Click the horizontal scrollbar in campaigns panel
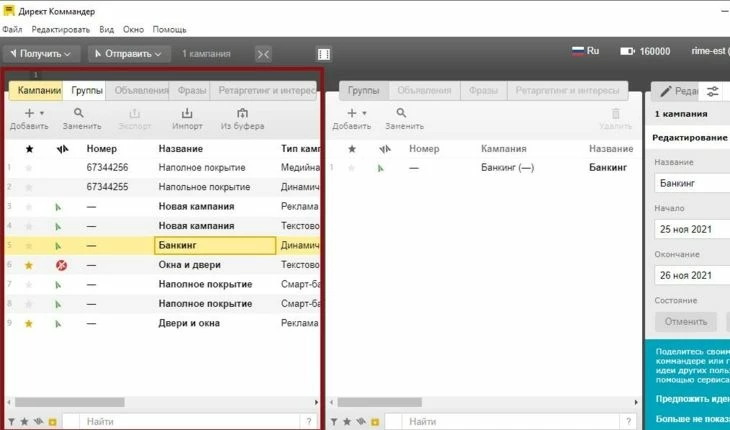The image size is (730, 430). [x=69, y=402]
